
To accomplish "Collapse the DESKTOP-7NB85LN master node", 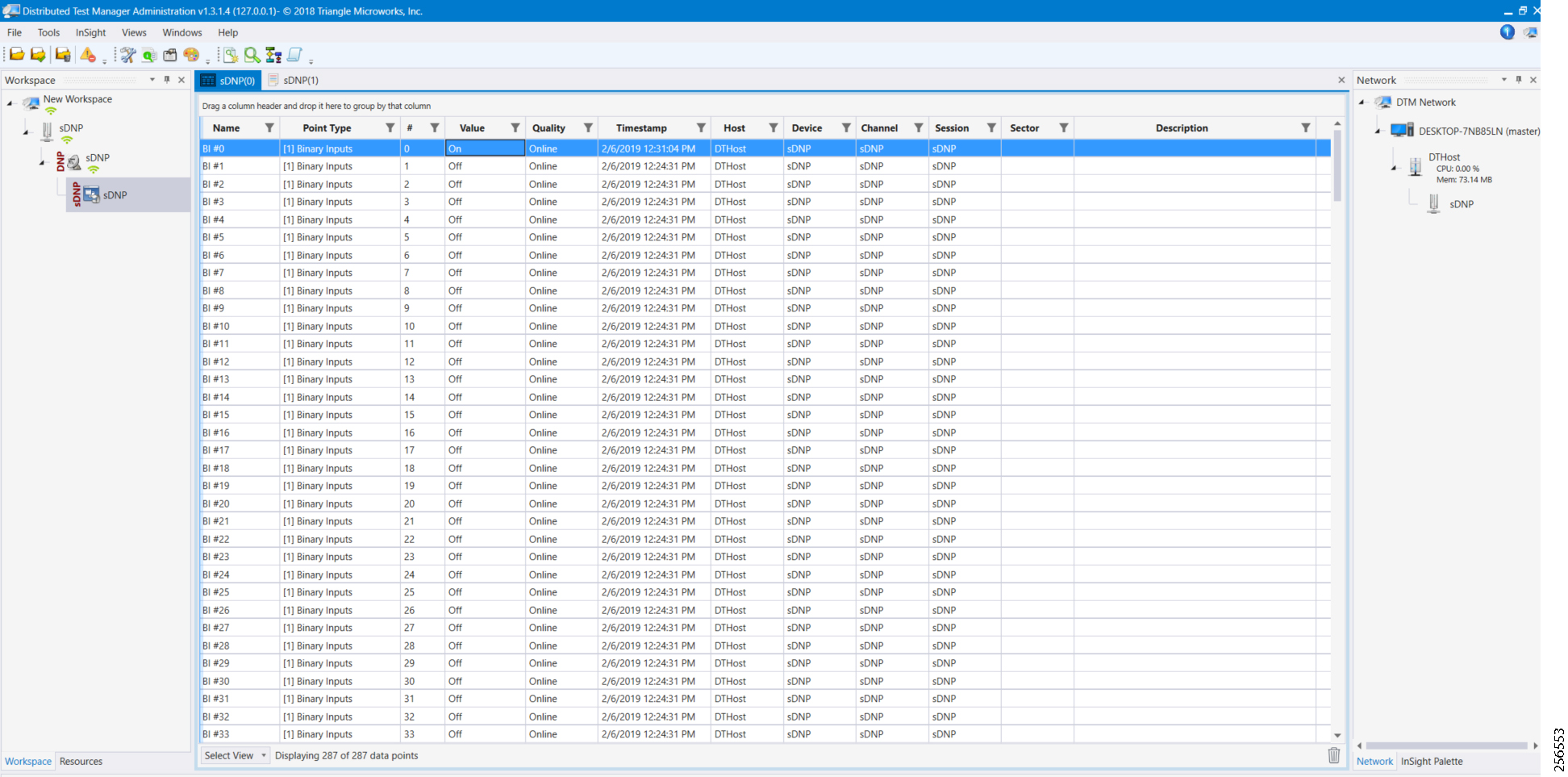I will click(x=1378, y=131).
